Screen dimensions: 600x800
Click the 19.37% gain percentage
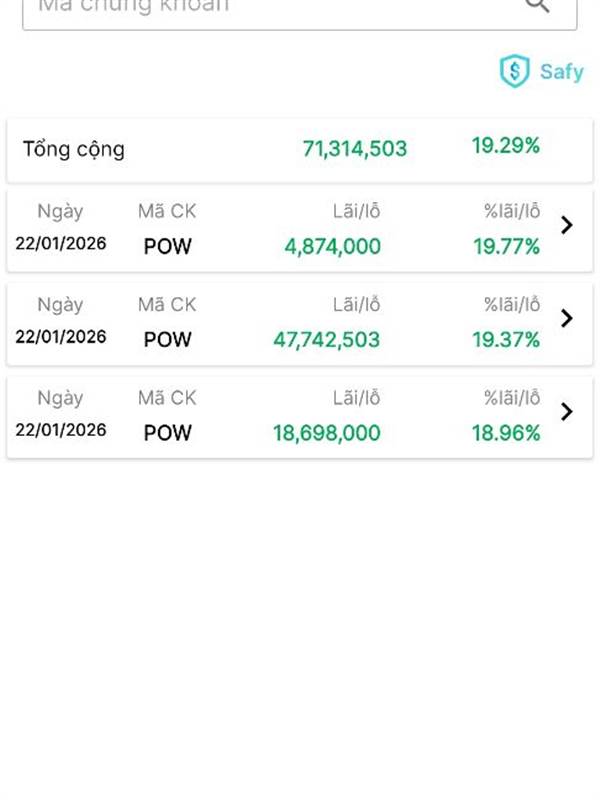pos(506,339)
